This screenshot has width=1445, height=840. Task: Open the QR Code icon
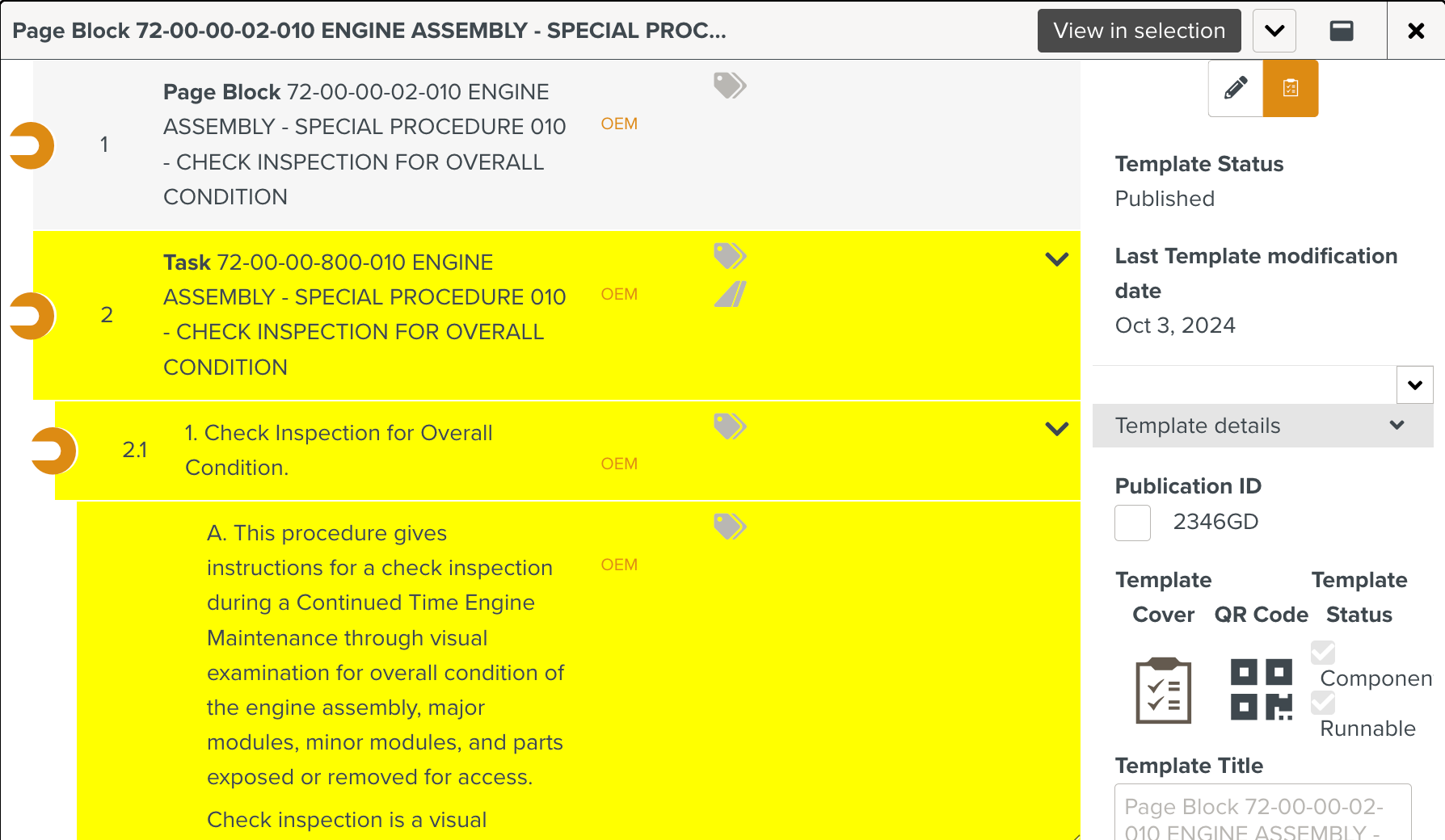[1261, 689]
